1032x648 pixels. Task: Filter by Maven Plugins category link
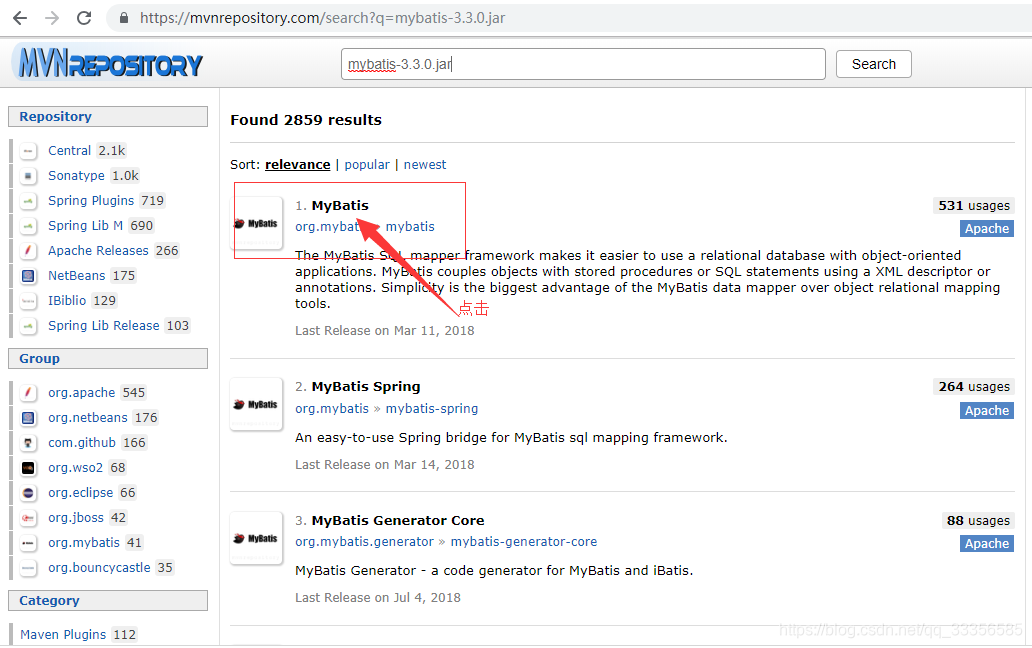(63, 635)
